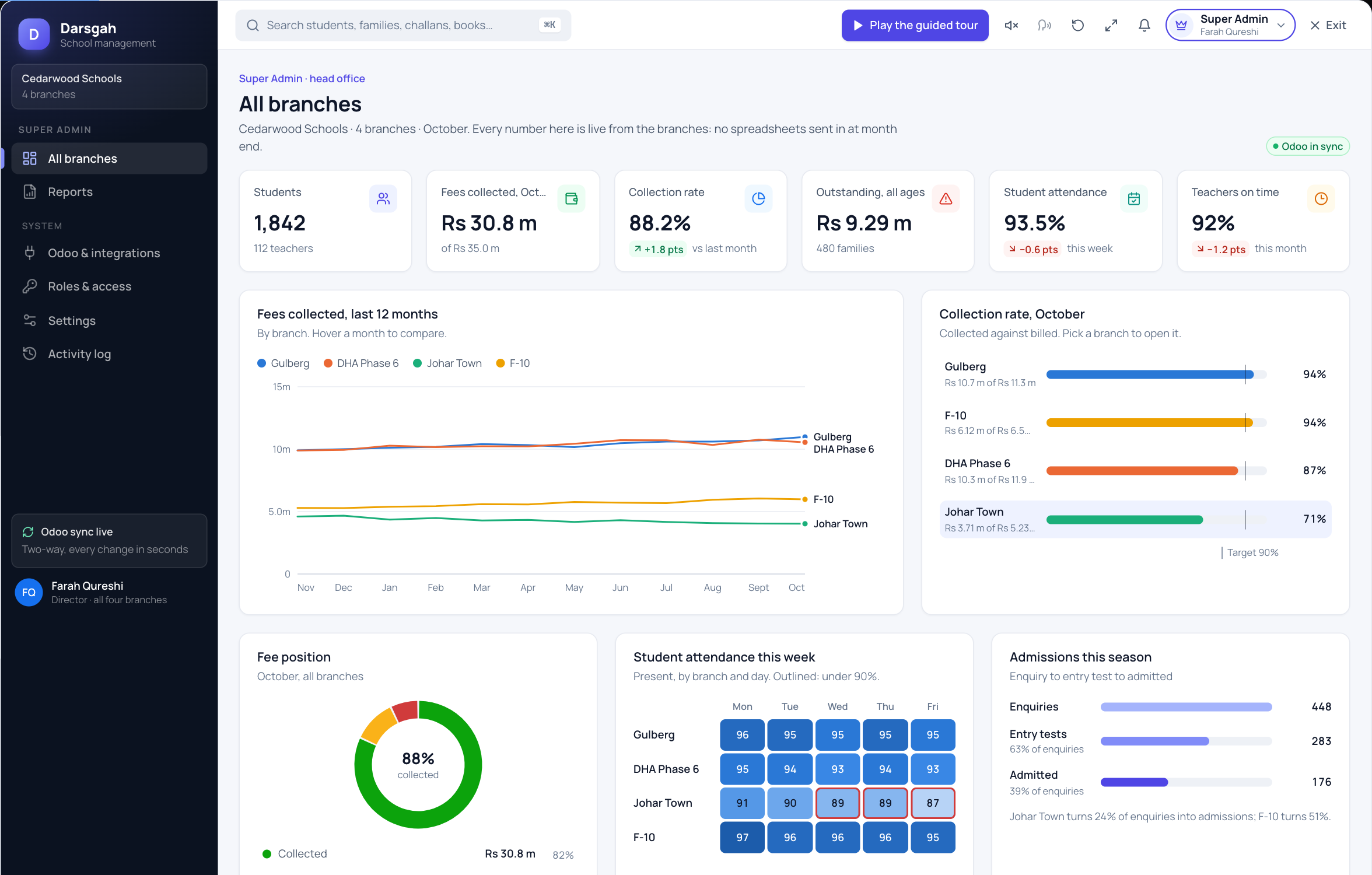Image resolution: width=1372 pixels, height=875 pixels.
Task: Click the Student attendance calendar icon
Action: (x=1134, y=199)
